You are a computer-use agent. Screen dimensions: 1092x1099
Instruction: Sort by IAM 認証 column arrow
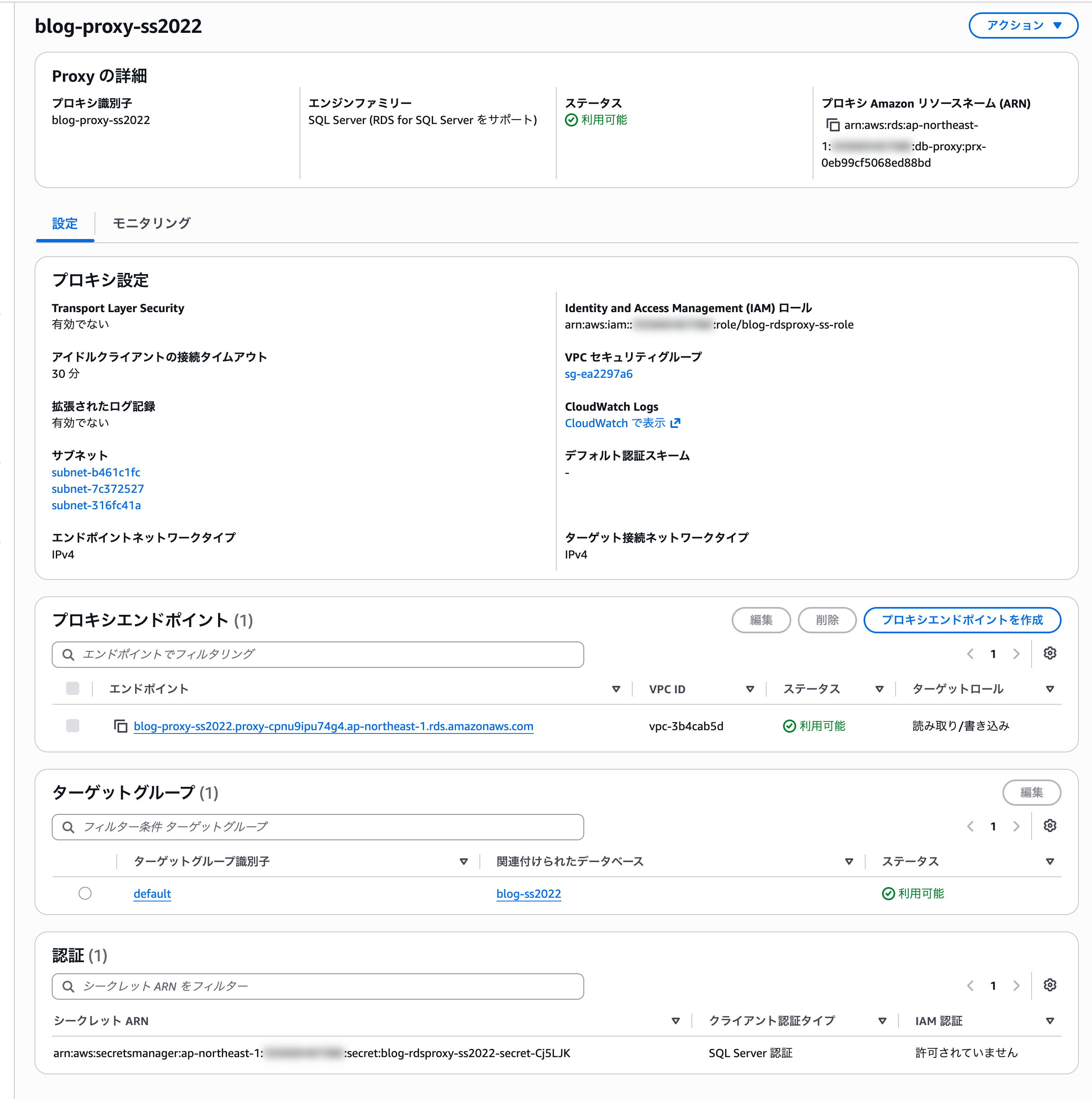1050,1021
